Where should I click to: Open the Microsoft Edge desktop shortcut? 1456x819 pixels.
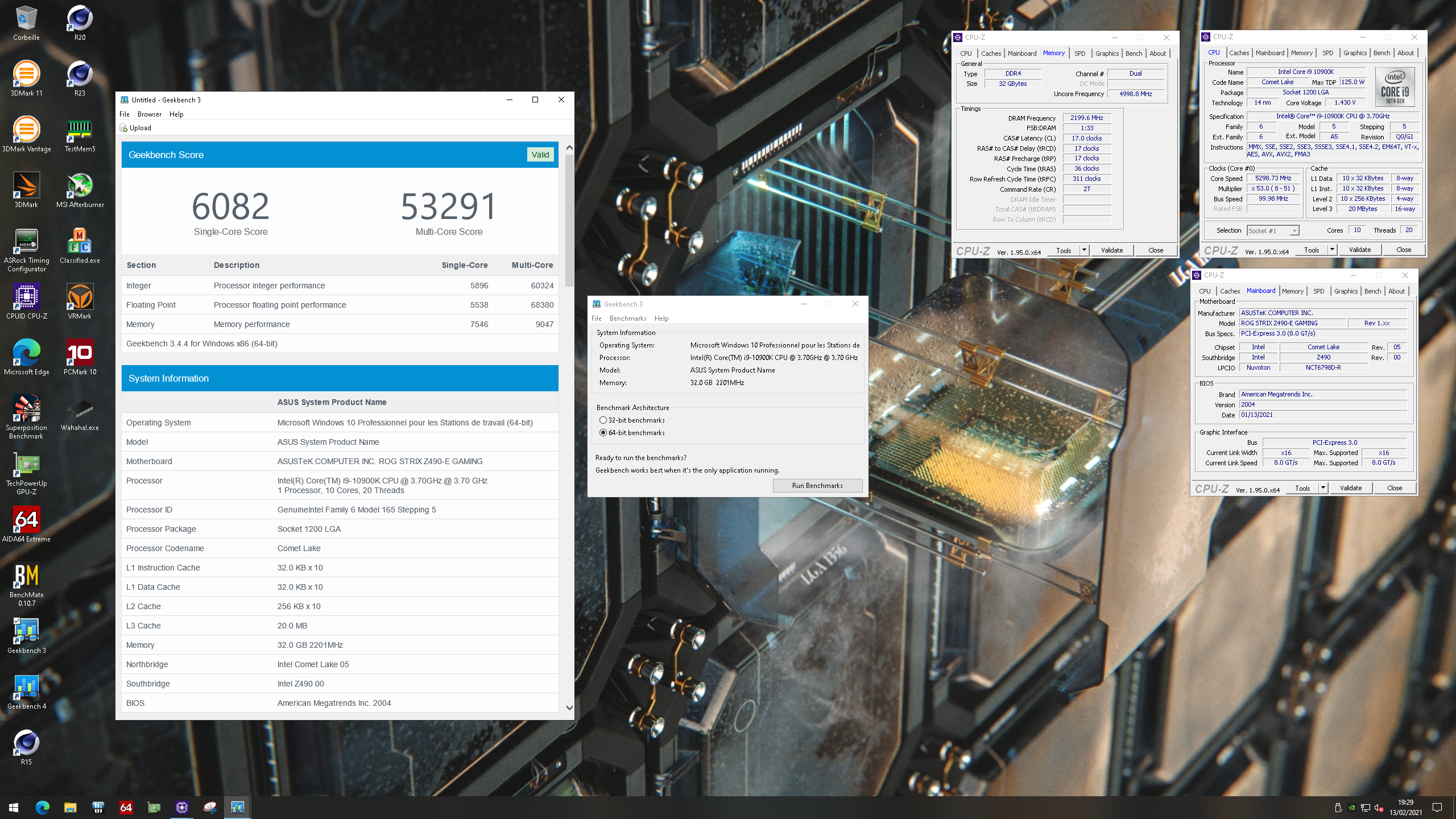point(26,358)
